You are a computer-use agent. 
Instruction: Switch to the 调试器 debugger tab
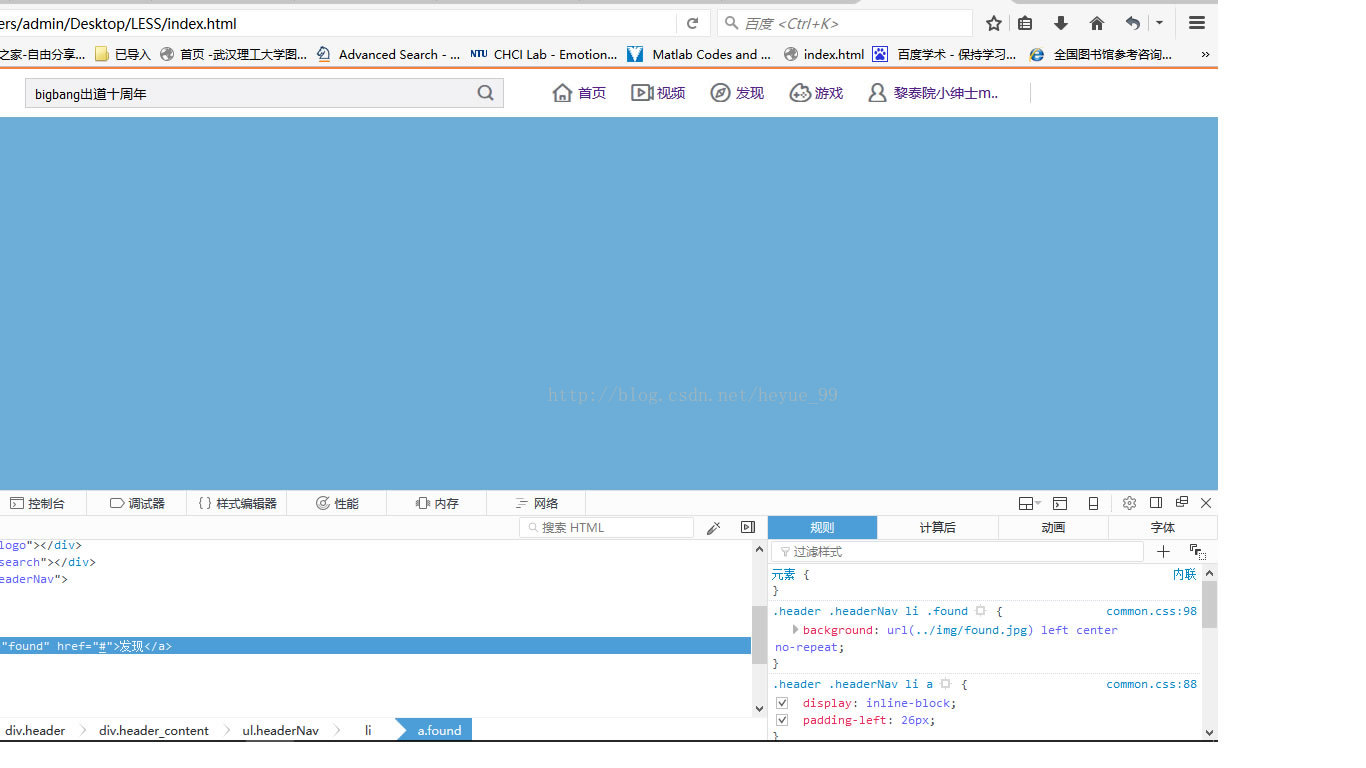click(137, 503)
